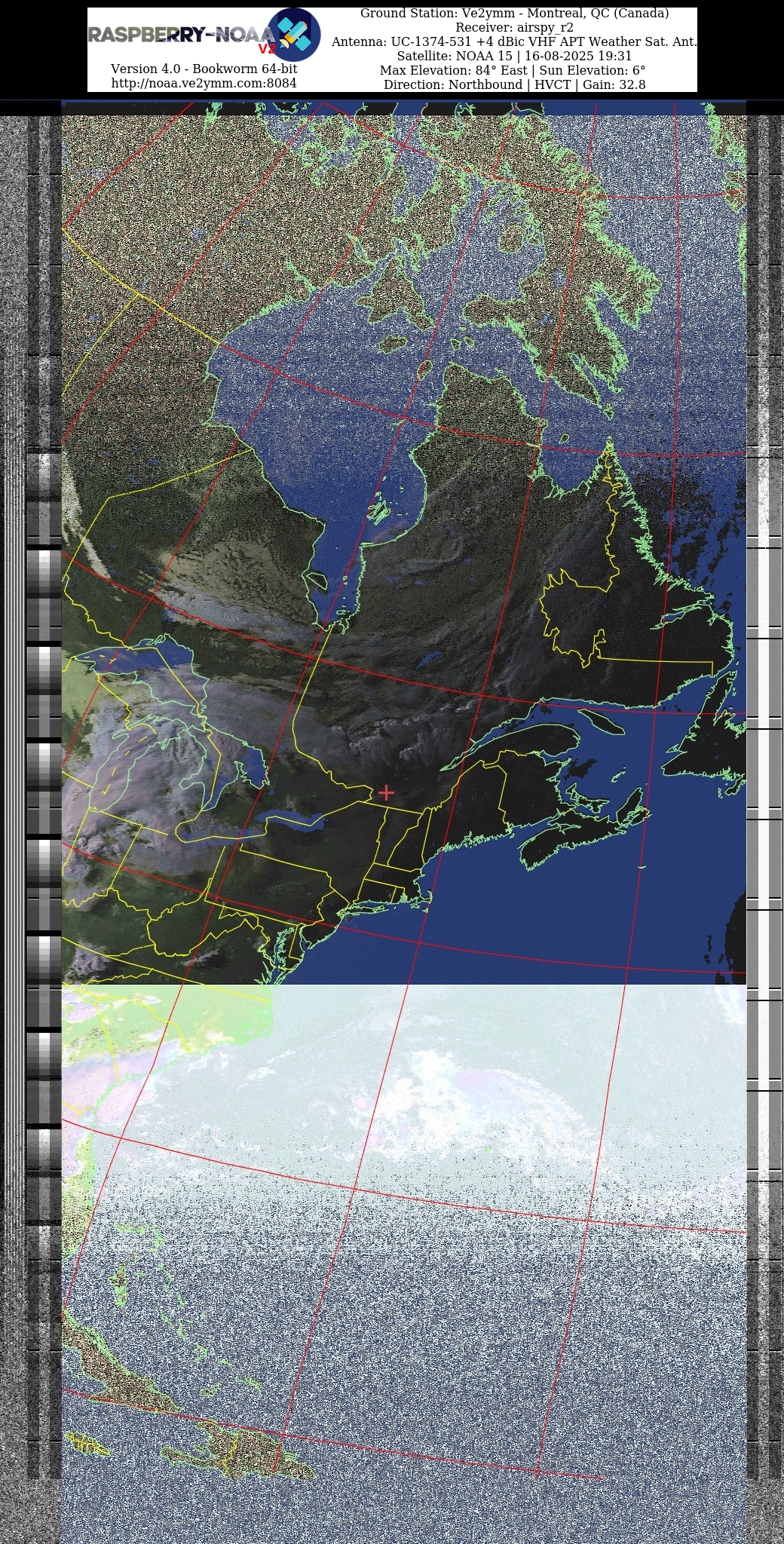Click the URL http://noaa.ve2ymm.com:8084
784x1544 pixels.
[x=204, y=83]
